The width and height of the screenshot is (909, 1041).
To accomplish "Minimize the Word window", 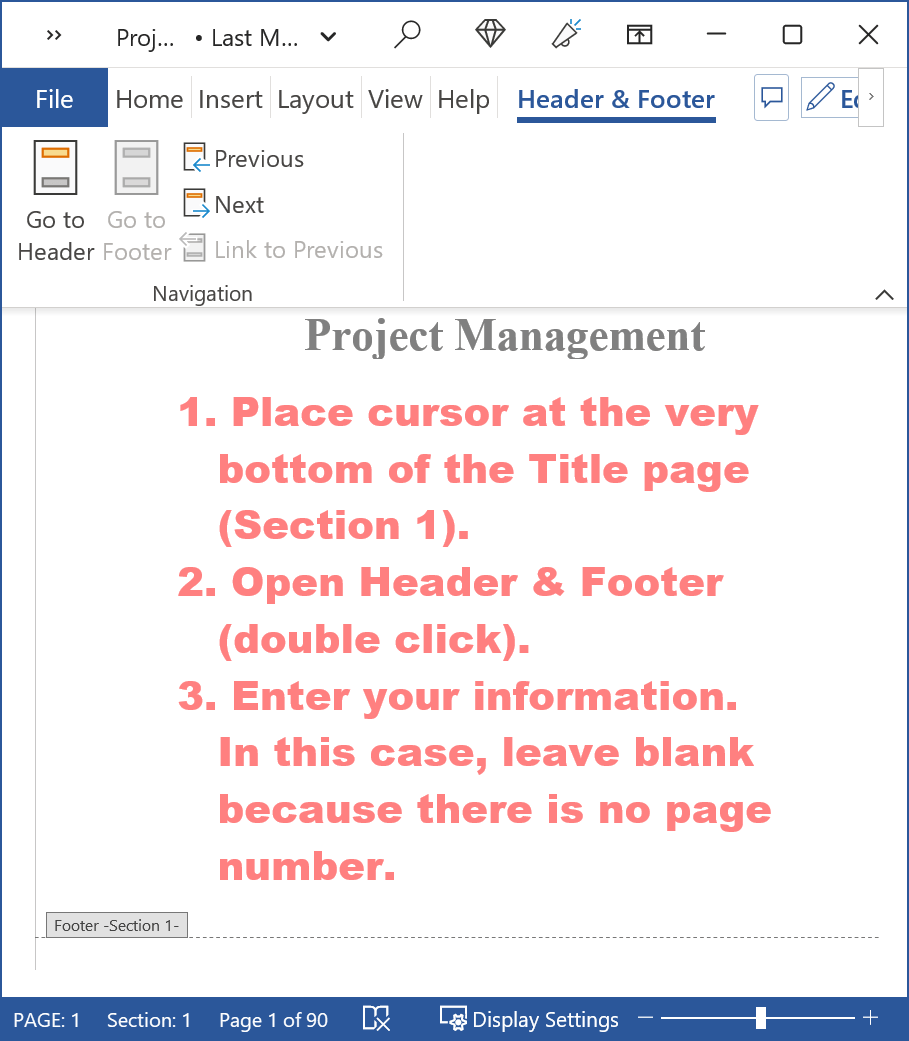I will (x=716, y=34).
